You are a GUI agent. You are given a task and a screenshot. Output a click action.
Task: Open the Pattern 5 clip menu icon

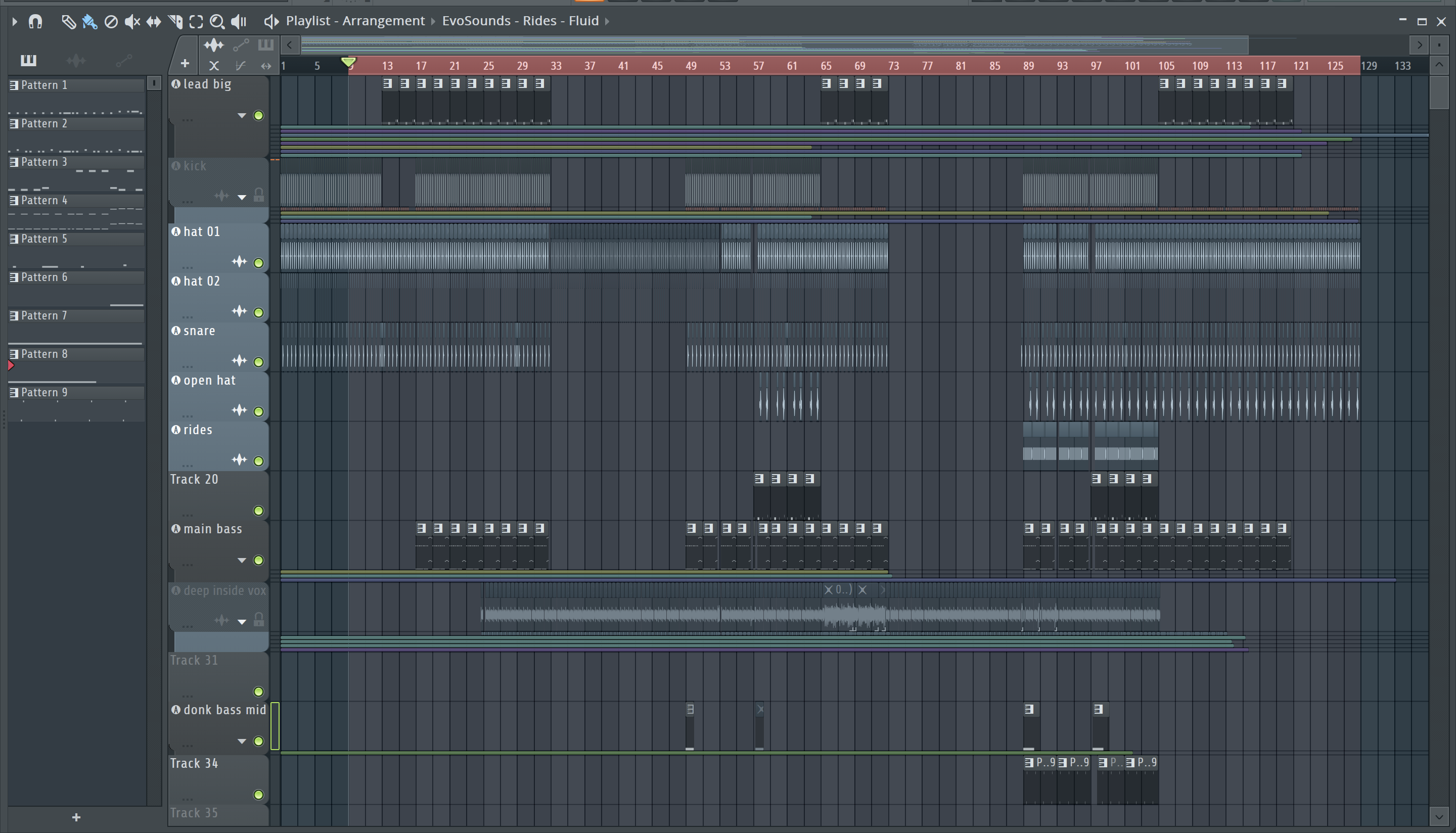[14, 239]
